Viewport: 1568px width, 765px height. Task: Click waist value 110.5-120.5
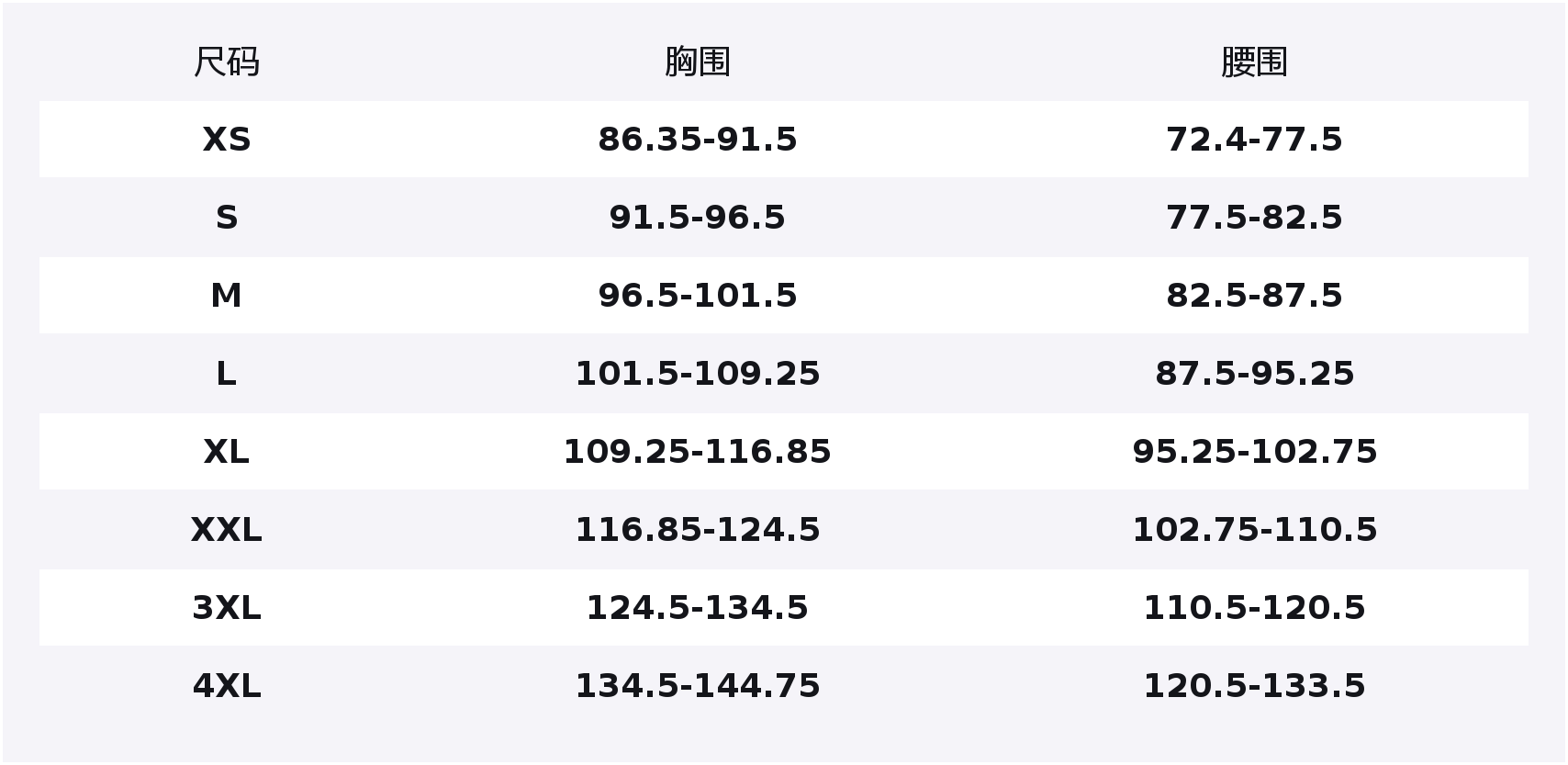click(x=1254, y=608)
